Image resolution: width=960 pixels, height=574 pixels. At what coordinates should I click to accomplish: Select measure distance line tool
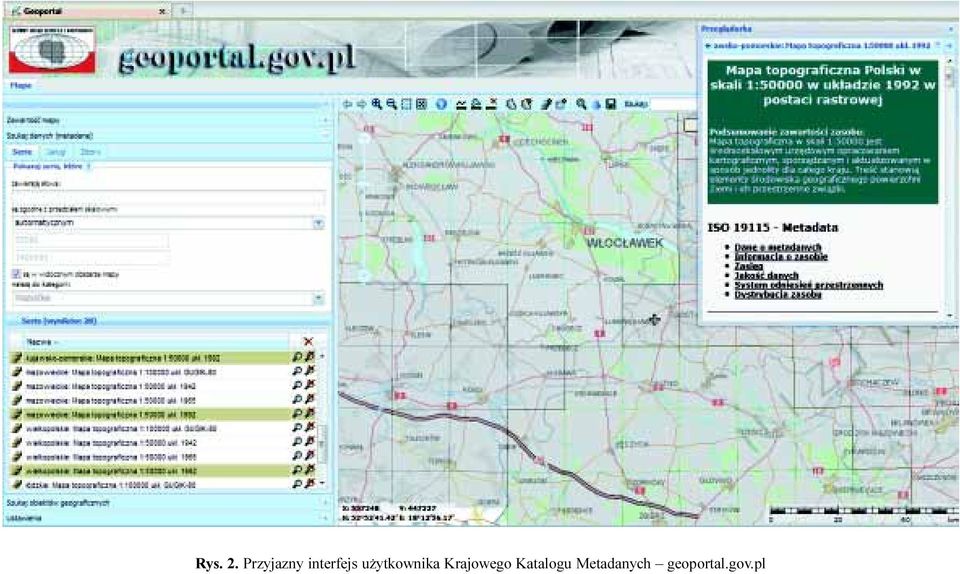click(461, 104)
